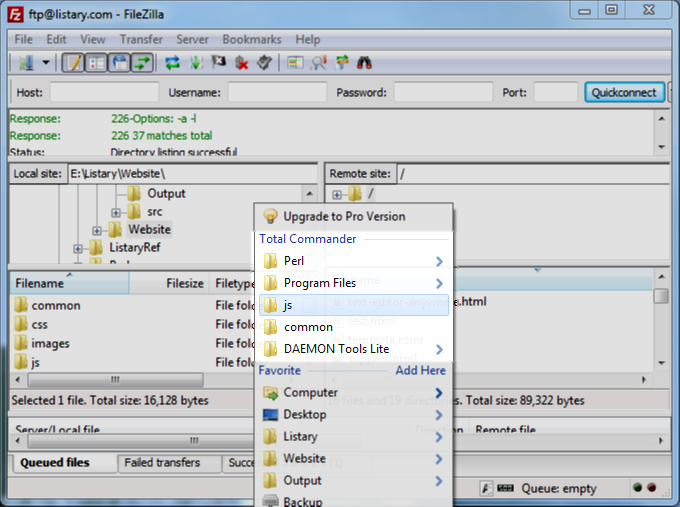The height and width of the screenshot is (507, 680).
Task: Focus the Port input field
Action: tap(556, 92)
